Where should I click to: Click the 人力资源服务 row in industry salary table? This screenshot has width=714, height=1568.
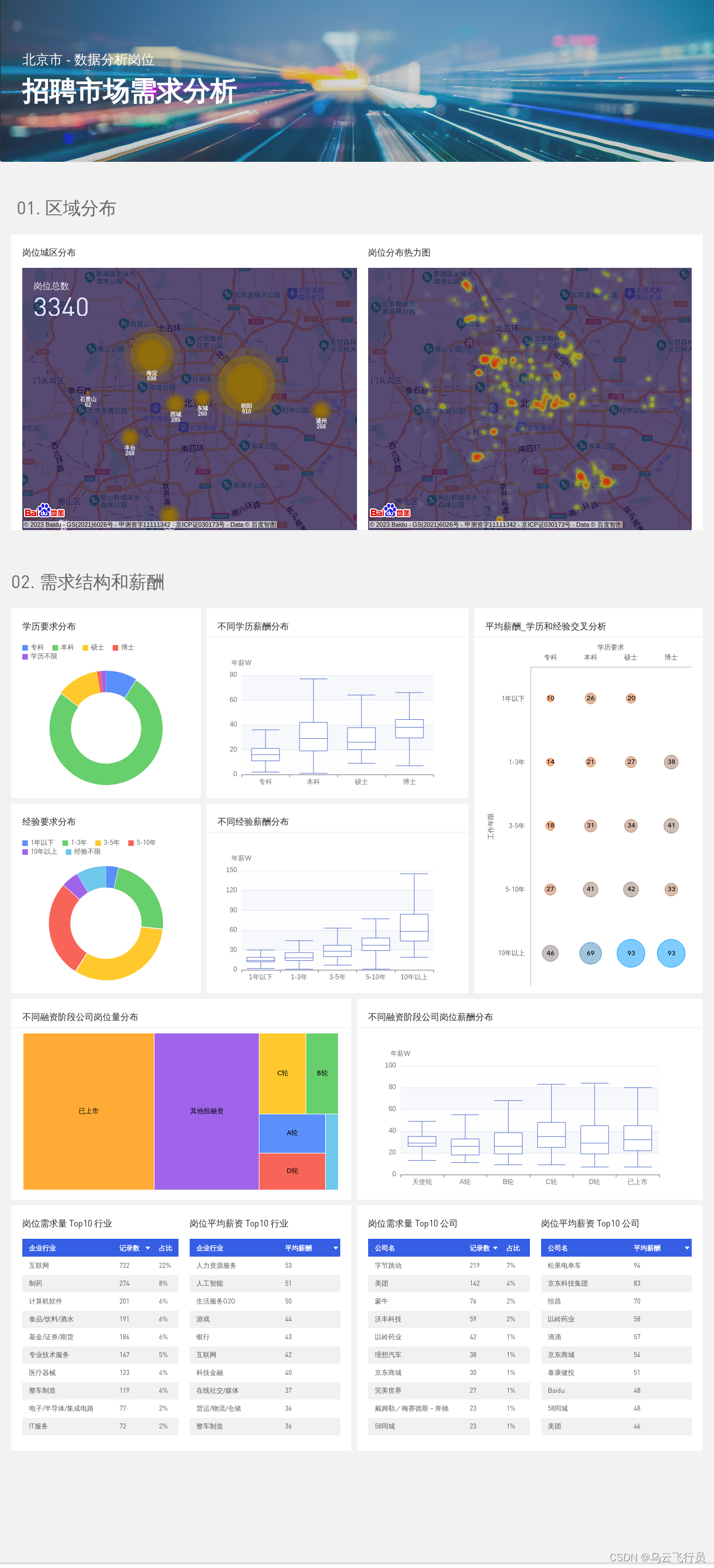(x=265, y=1266)
